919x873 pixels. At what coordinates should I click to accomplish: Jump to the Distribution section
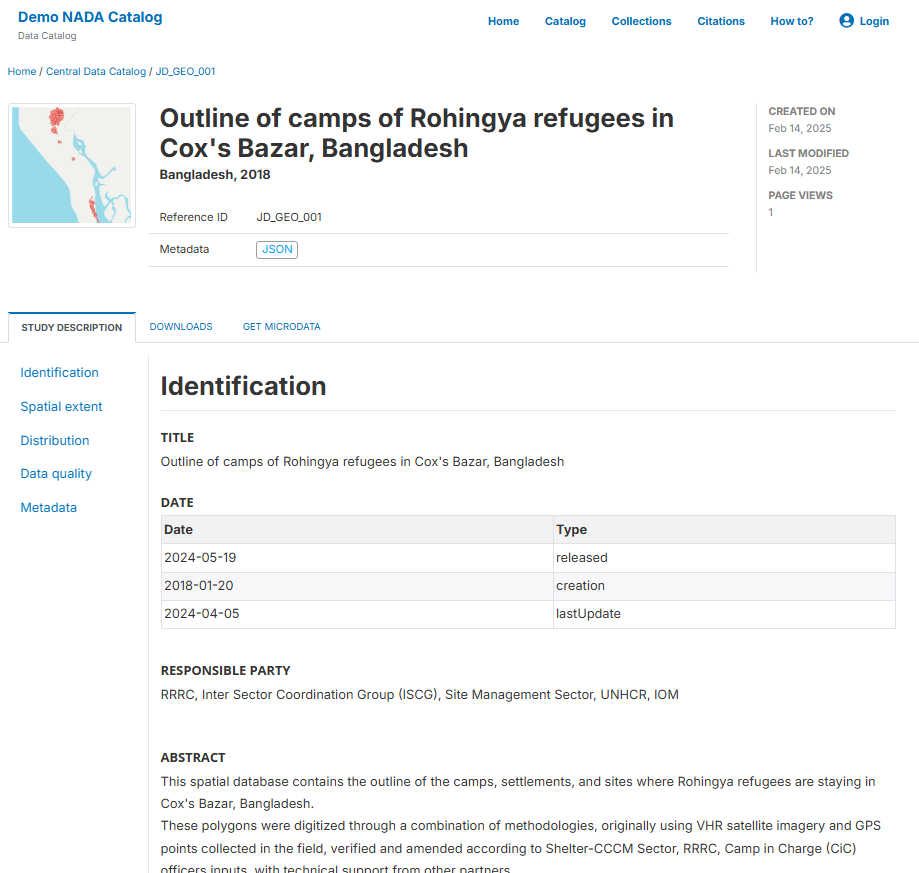pyautogui.click(x=55, y=441)
